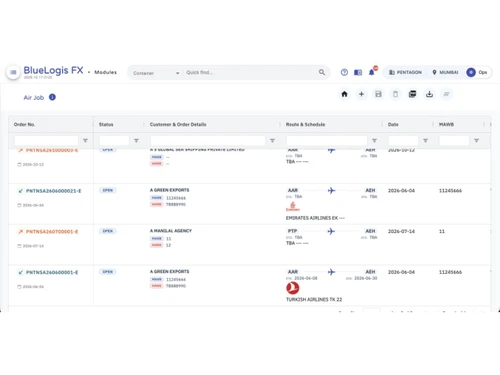This screenshot has width=500, height=375.
Task: Select customer A MANILAL AGENCY
Action: pyautogui.click(x=171, y=231)
